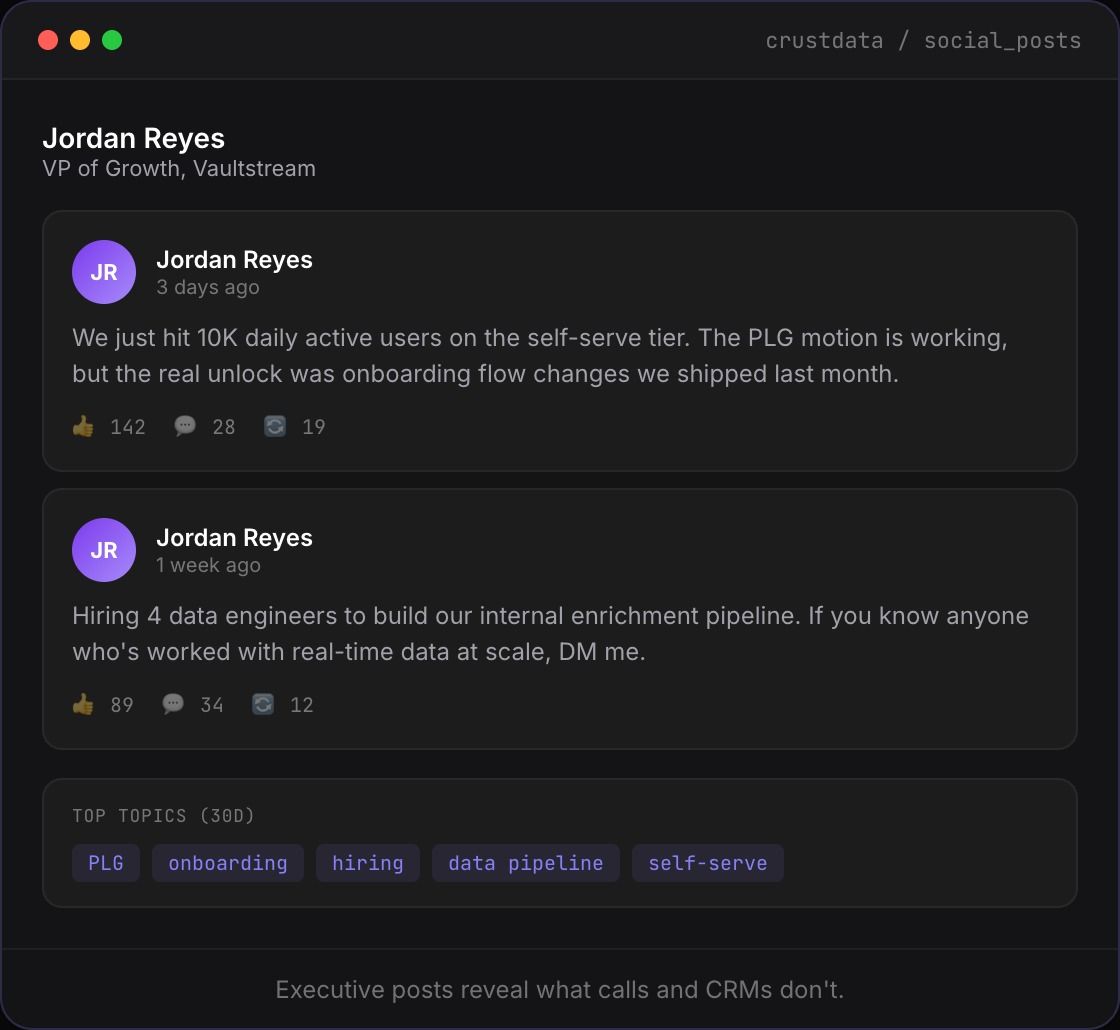
Task: Click the 89 likes count
Action: coord(122,705)
